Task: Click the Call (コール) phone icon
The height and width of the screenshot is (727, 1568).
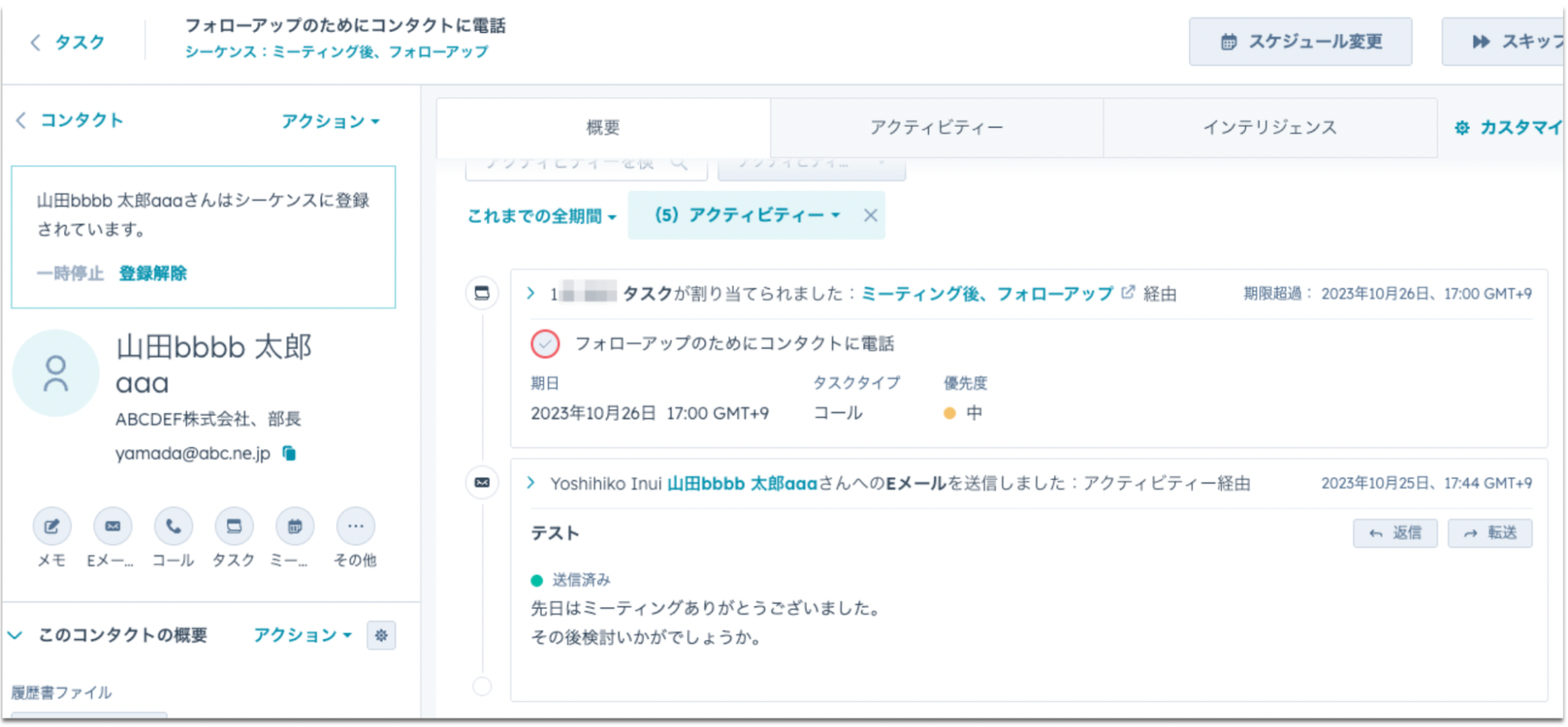Action: click(173, 526)
